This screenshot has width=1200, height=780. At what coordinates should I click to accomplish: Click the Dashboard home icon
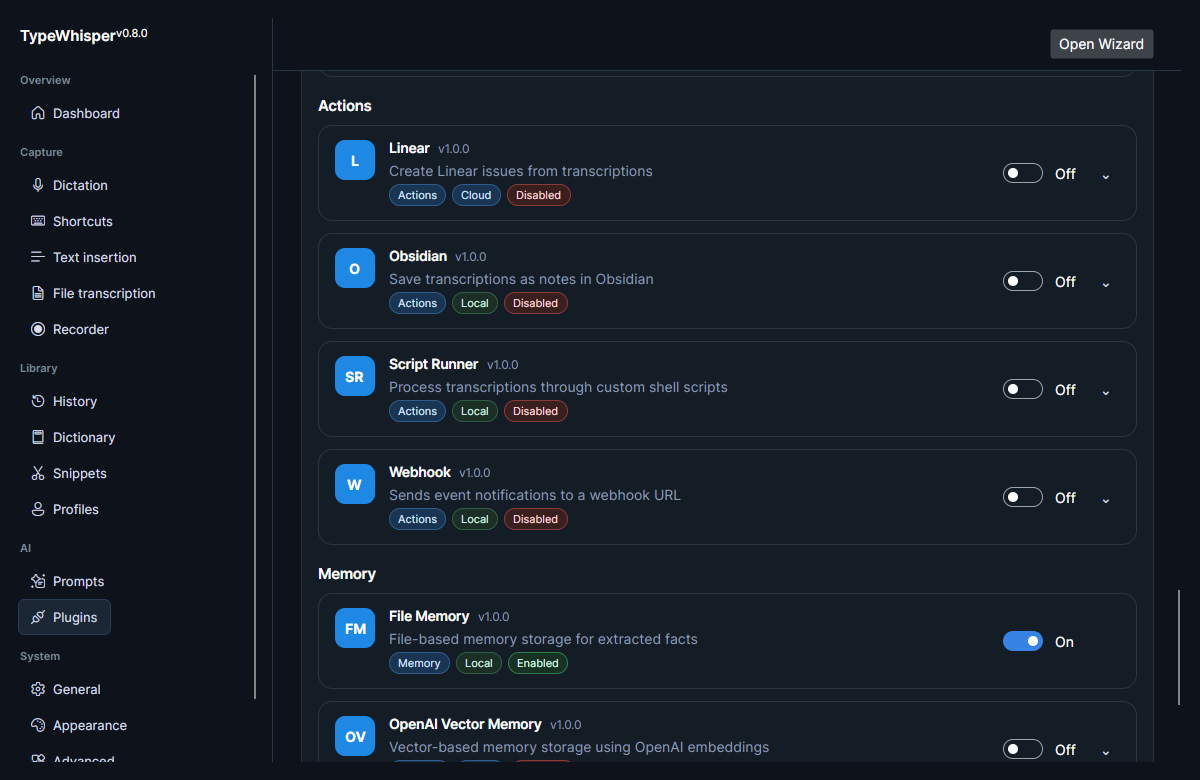pyautogui.click(x=38, y=113)
